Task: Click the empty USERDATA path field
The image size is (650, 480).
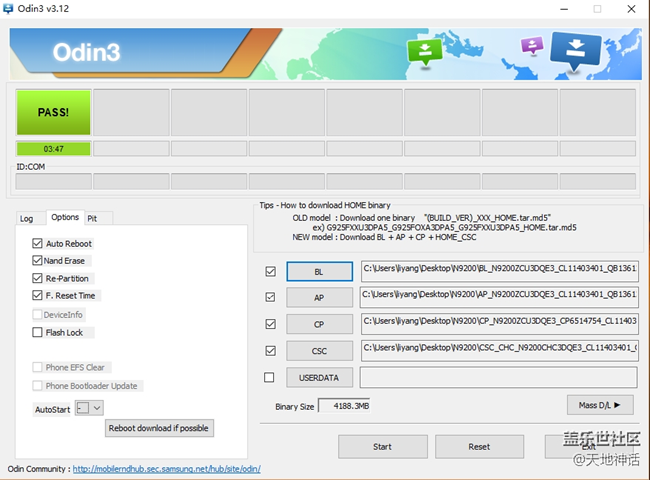Action: pyautogui.click(x=499, y=377)
